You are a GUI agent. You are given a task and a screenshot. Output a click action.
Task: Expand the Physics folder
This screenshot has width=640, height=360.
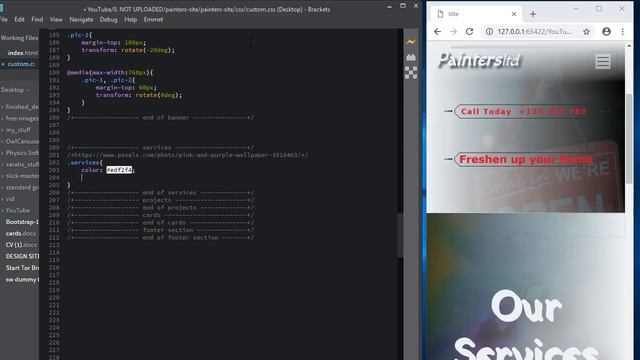pos(22,153)
